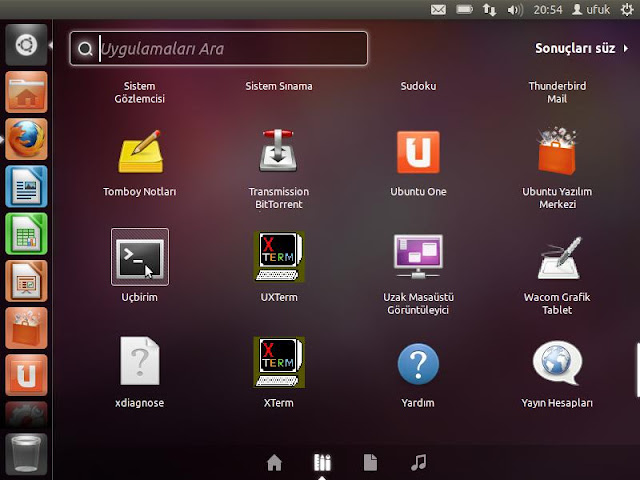Launch Transmission BitTorrent
This screenshot has width=640, height=480.
[x=278, y=151]
